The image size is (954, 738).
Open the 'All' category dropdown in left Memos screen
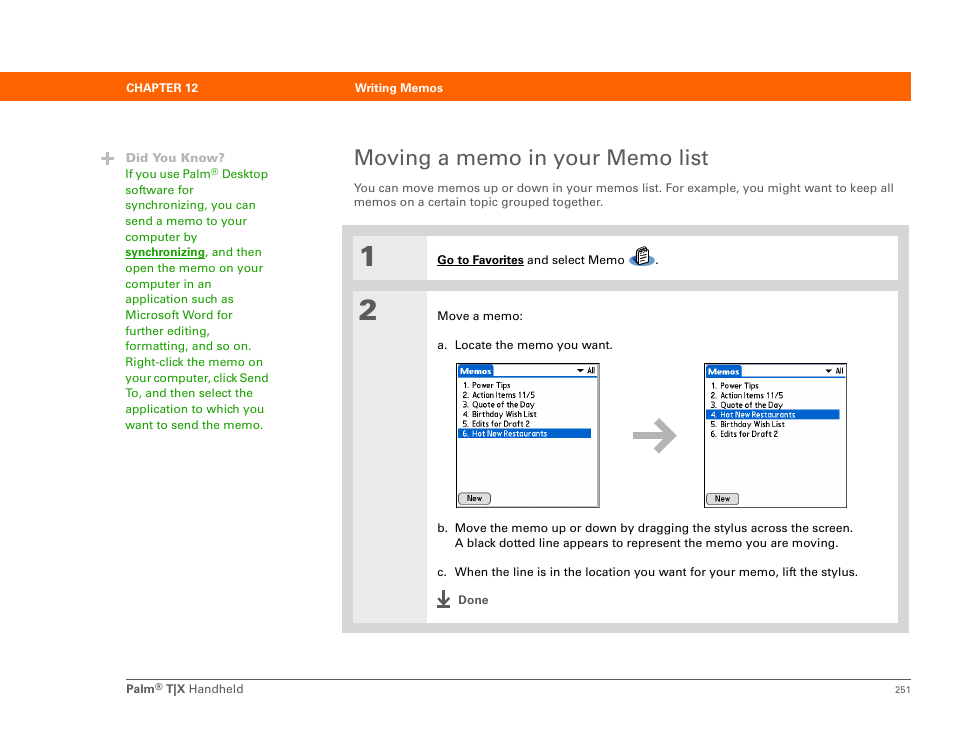[586, 371]
